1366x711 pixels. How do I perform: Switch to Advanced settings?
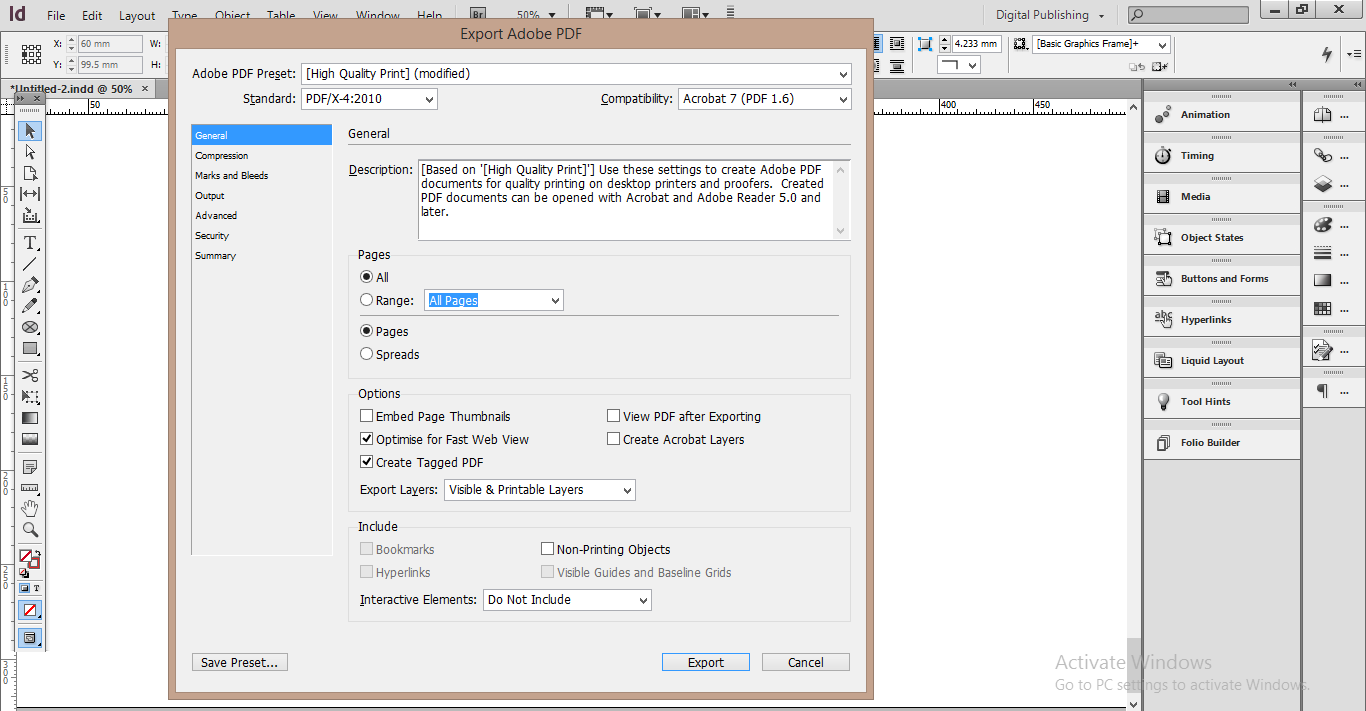pos(261,216)
